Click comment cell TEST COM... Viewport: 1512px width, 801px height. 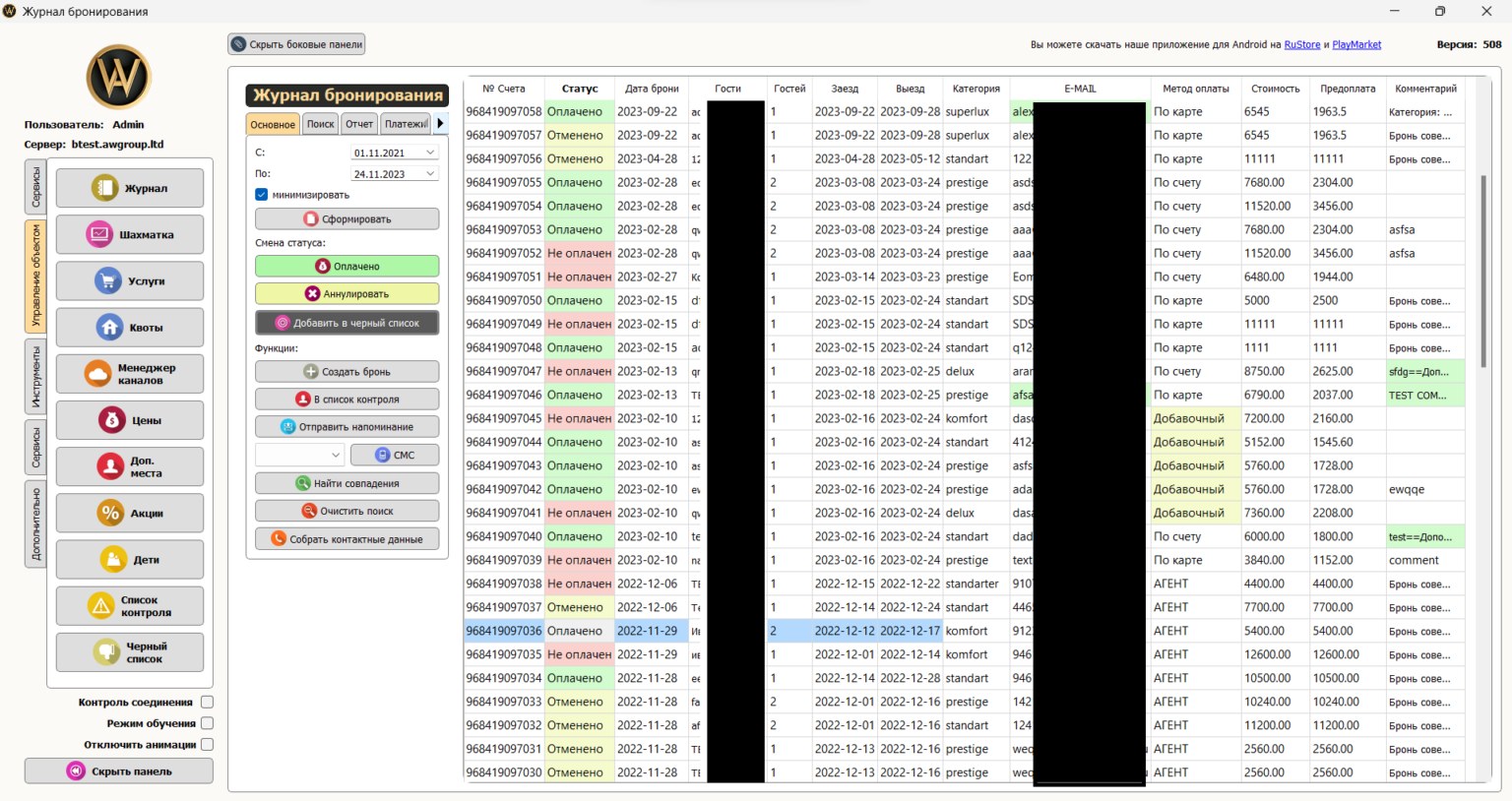pyautogui.click(x=1424, y=395)
